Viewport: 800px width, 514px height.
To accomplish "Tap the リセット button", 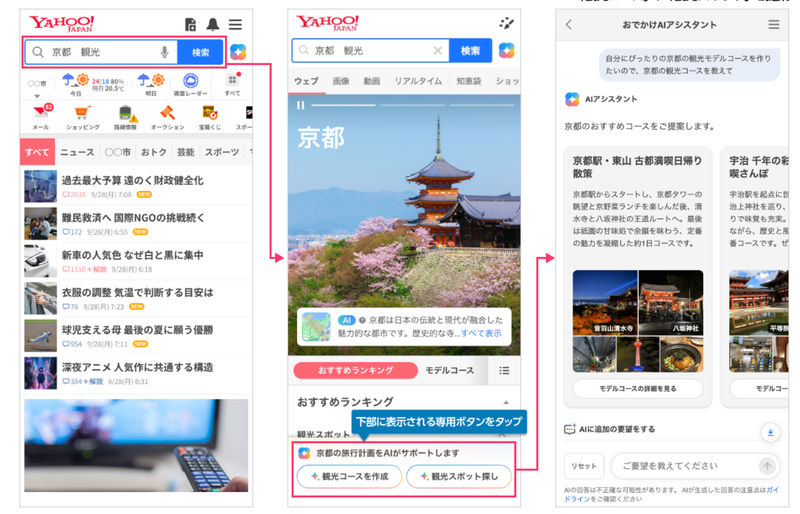I will 584,466.
